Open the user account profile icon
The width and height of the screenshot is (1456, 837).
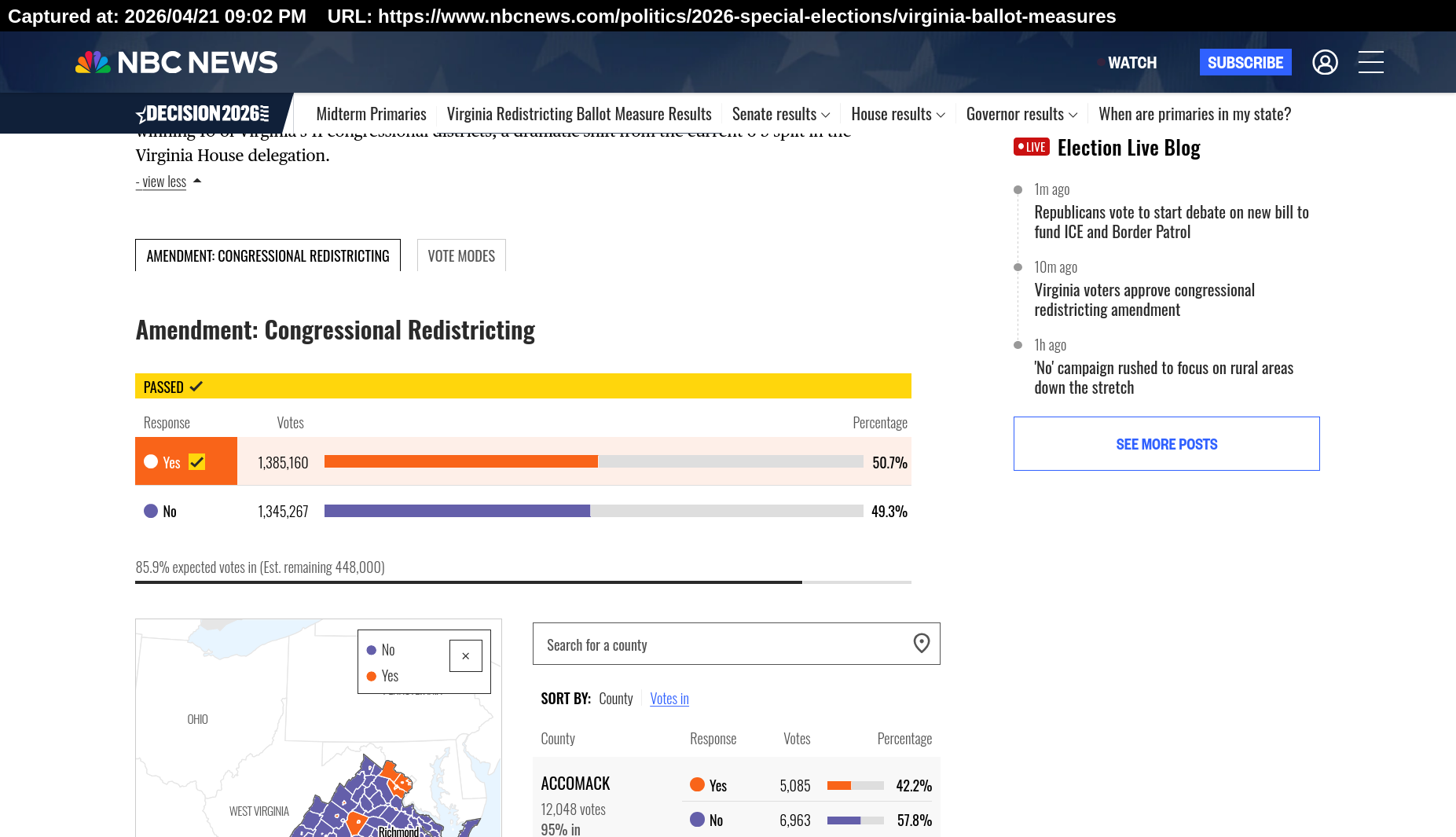coord(1325,62)
